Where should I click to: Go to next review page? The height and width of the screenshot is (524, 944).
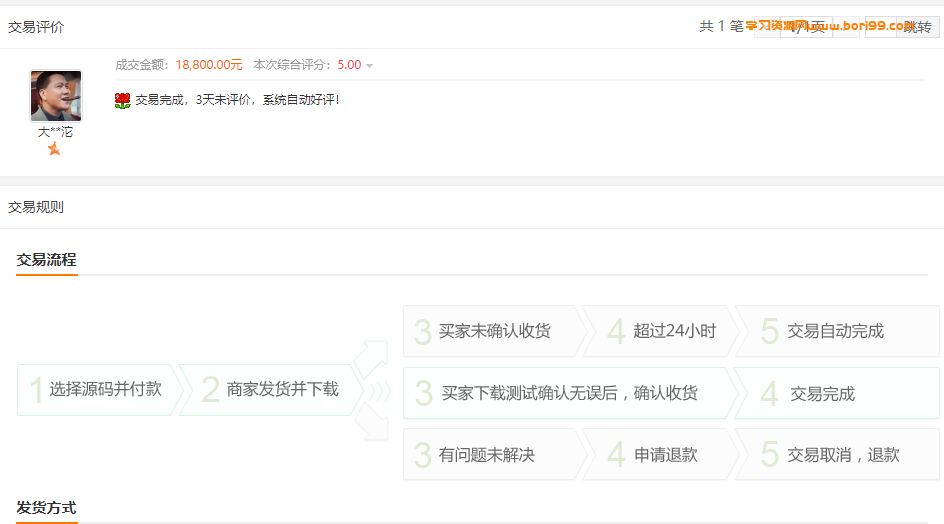coord(846,27)
